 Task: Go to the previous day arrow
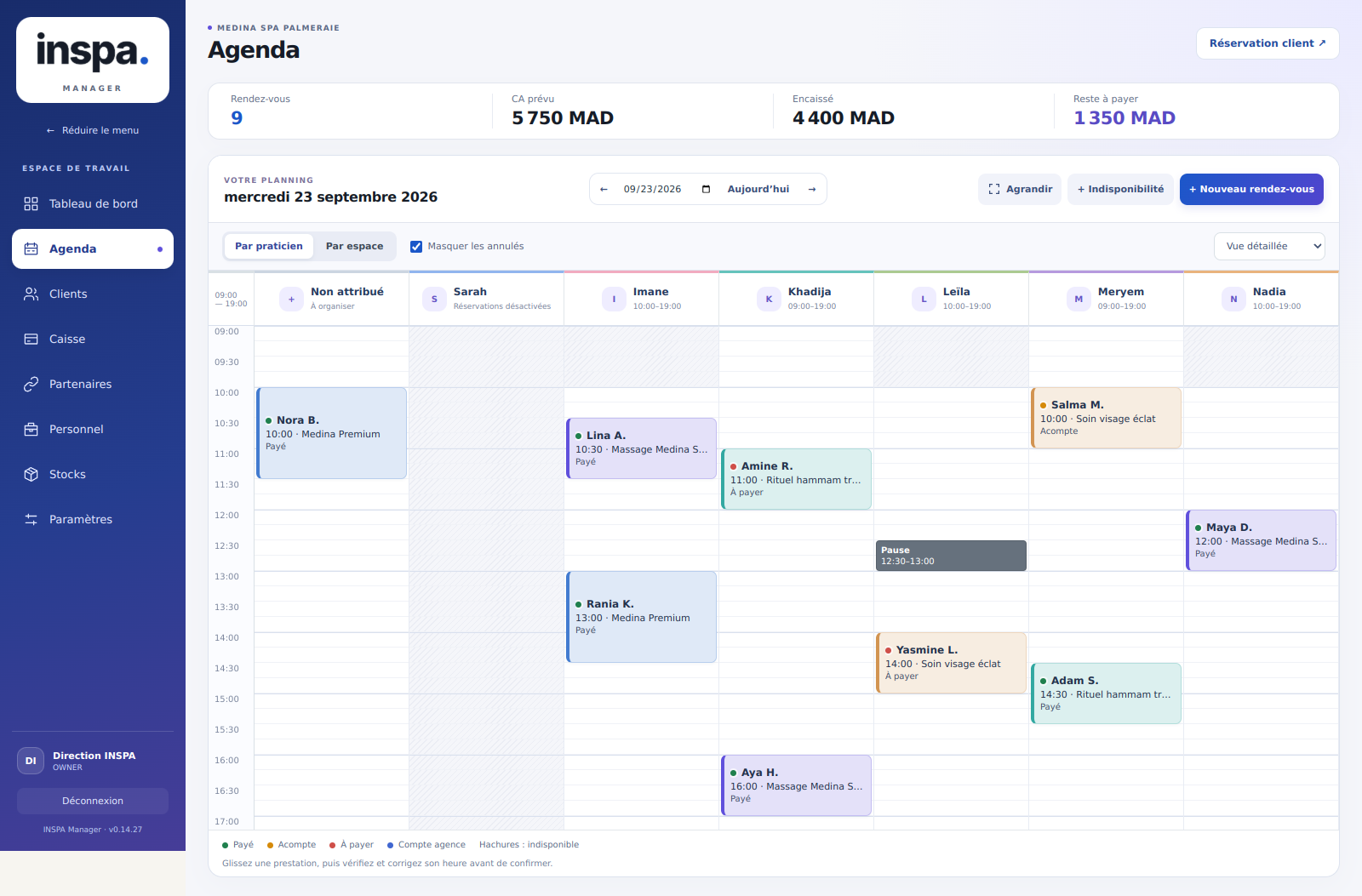coord(604,189)
